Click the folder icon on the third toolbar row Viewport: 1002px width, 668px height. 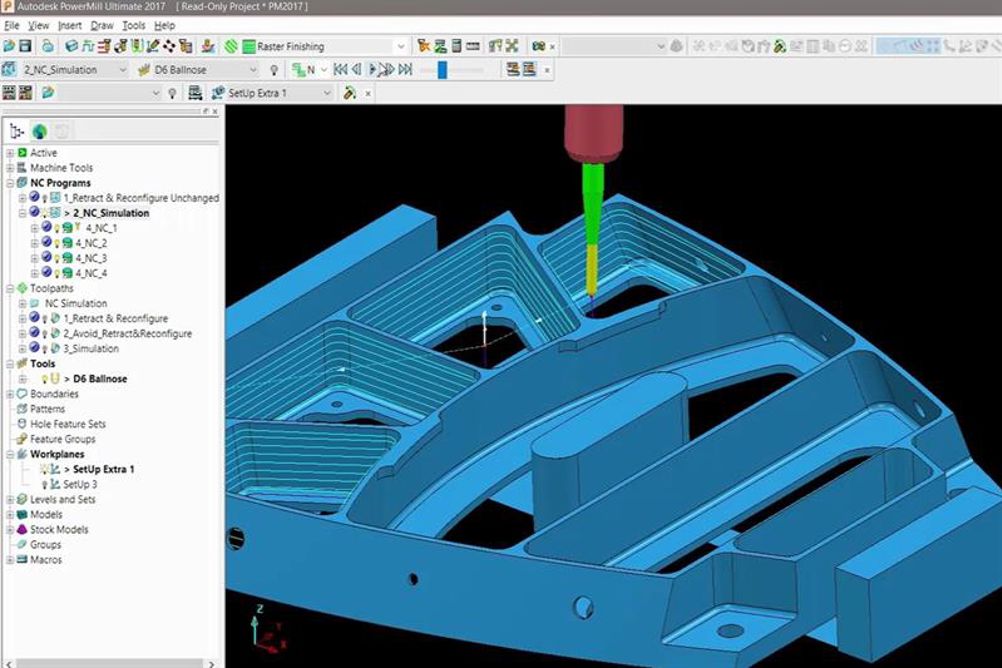[48, 93]
